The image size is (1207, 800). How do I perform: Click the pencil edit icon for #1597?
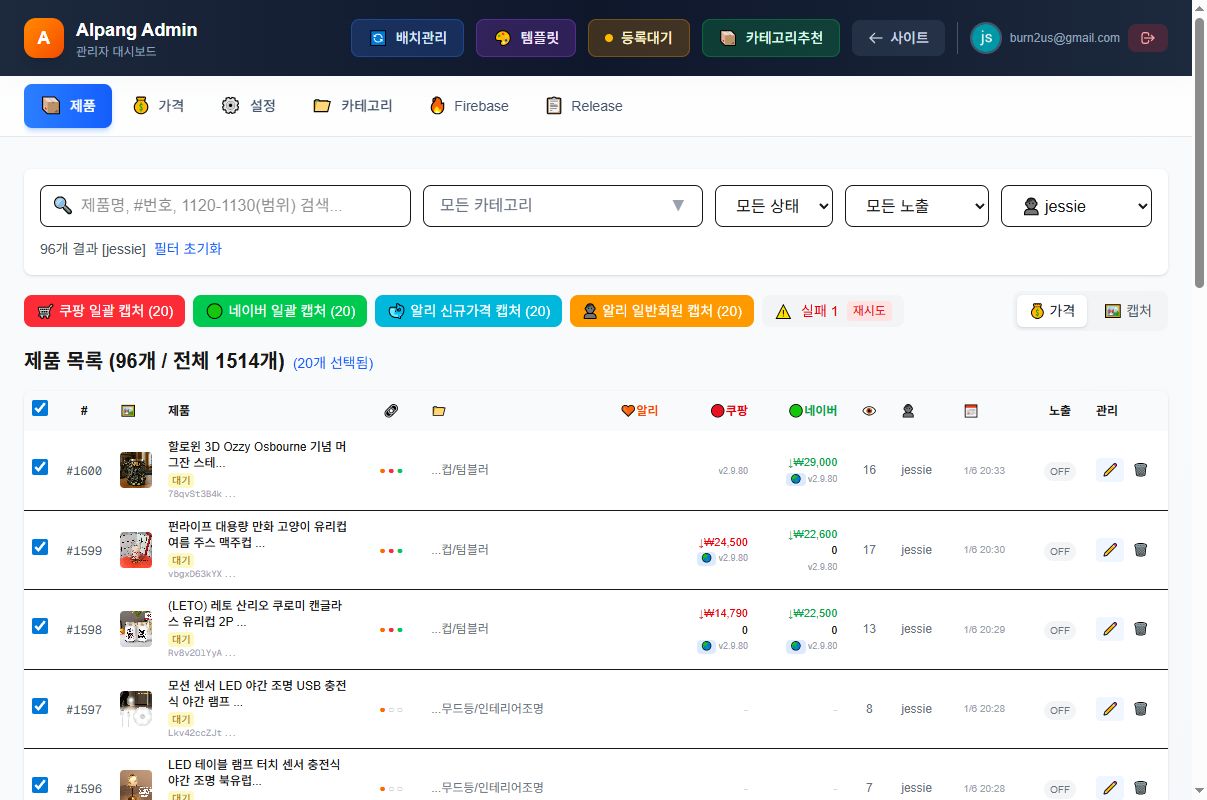(1109, 709)
